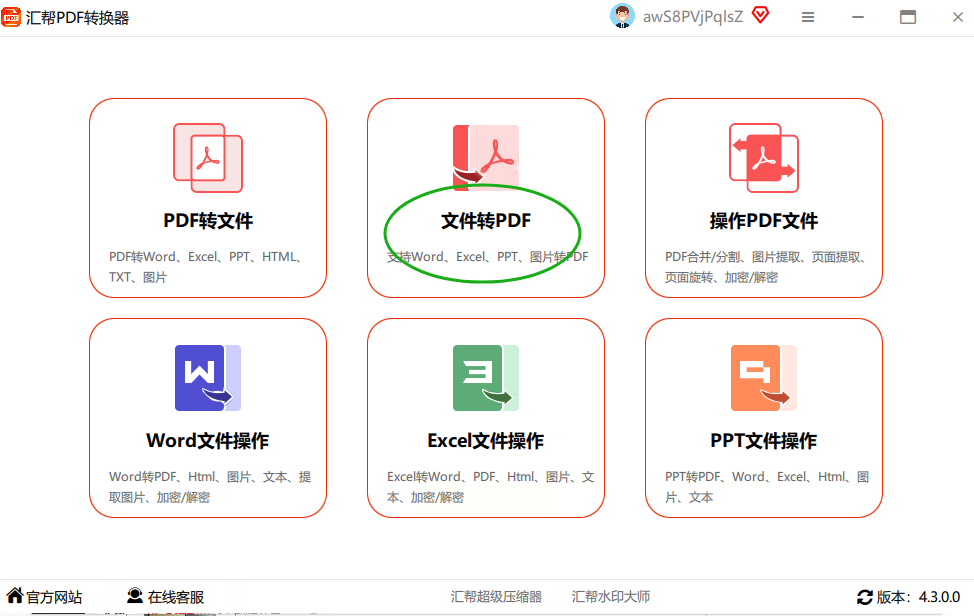Open the PDF转文件 icon
Image resolution: width=974 pixels, height=616 pixels.
pyautogui.click(x=207, y=158)
